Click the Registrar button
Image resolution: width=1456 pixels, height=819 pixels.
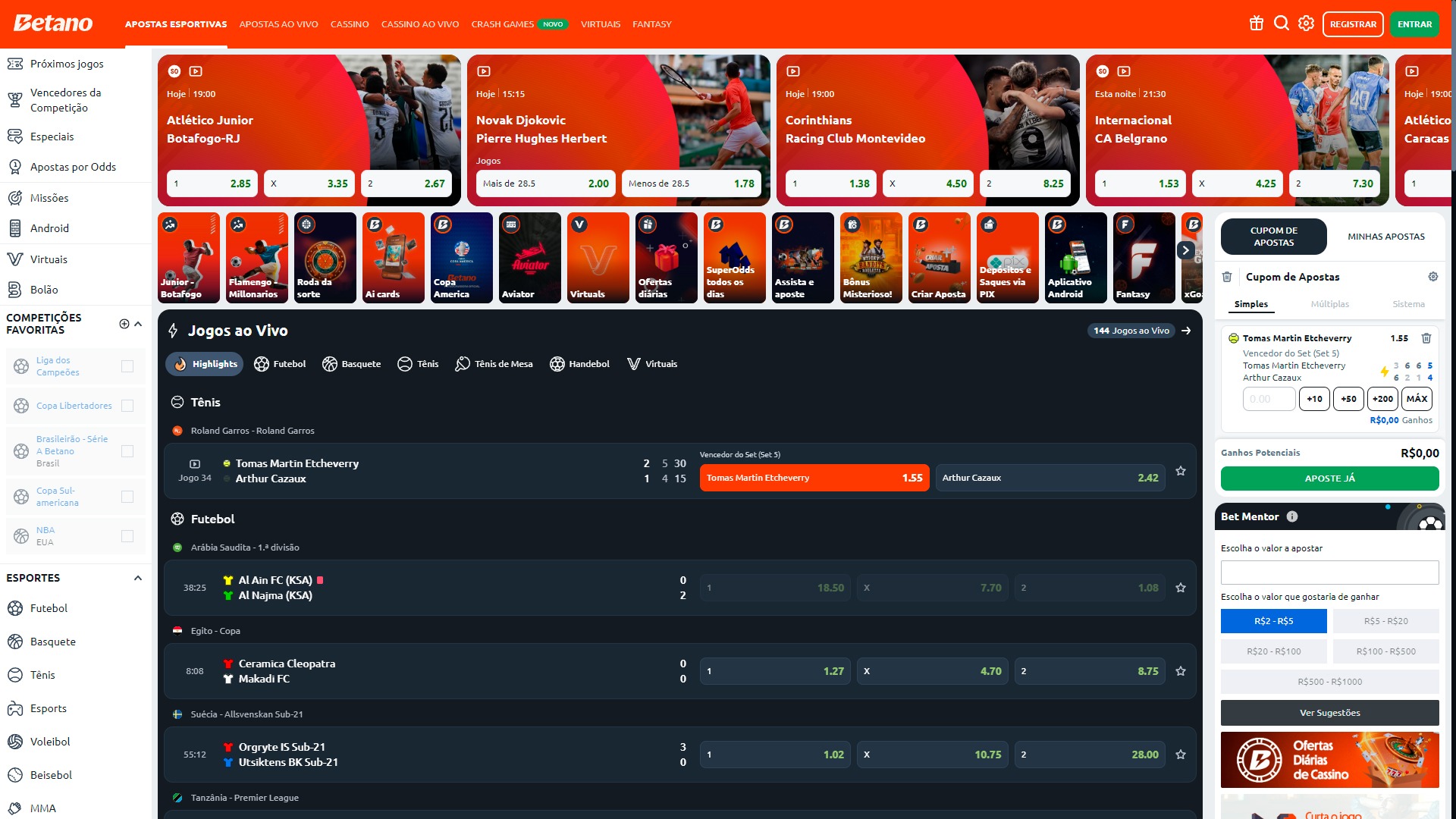click(1353, 24)
